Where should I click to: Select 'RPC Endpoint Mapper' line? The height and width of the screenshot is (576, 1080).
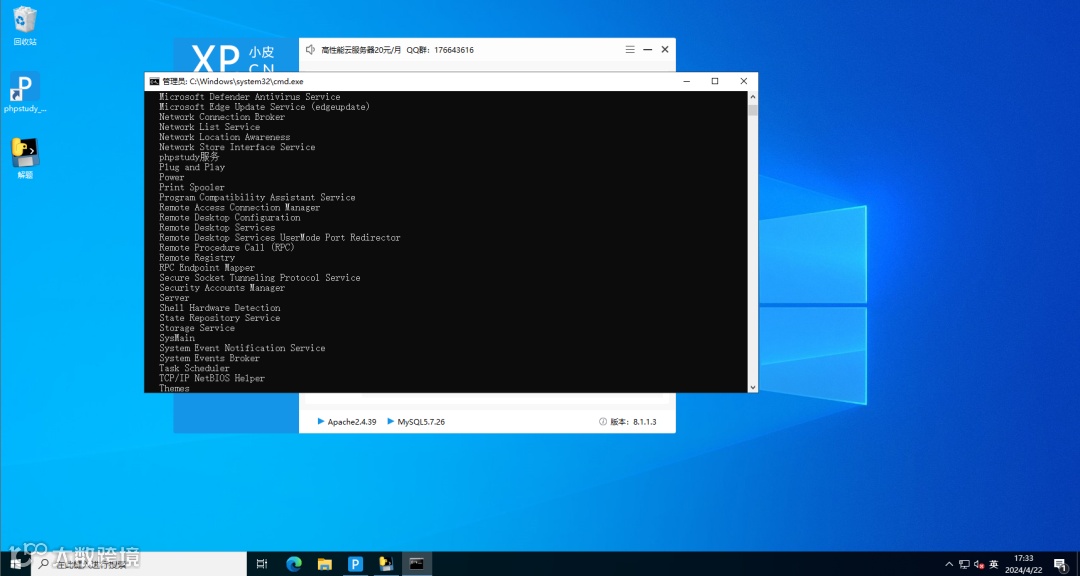(207, 268)
